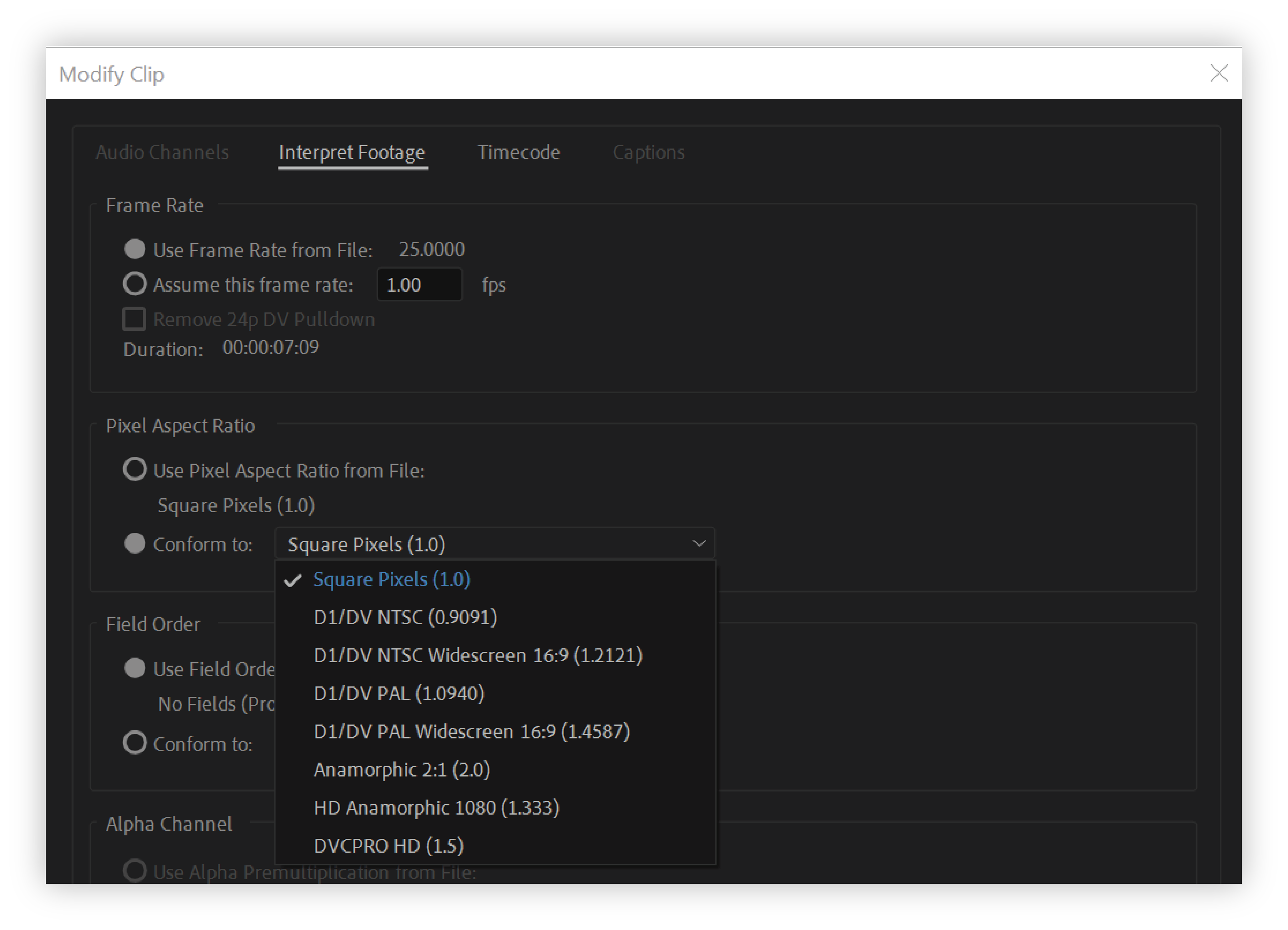This screenshot has height=930, width=1288.
Task: Choose DVCPRO HD (1.5) option
Action: [494, 845]
